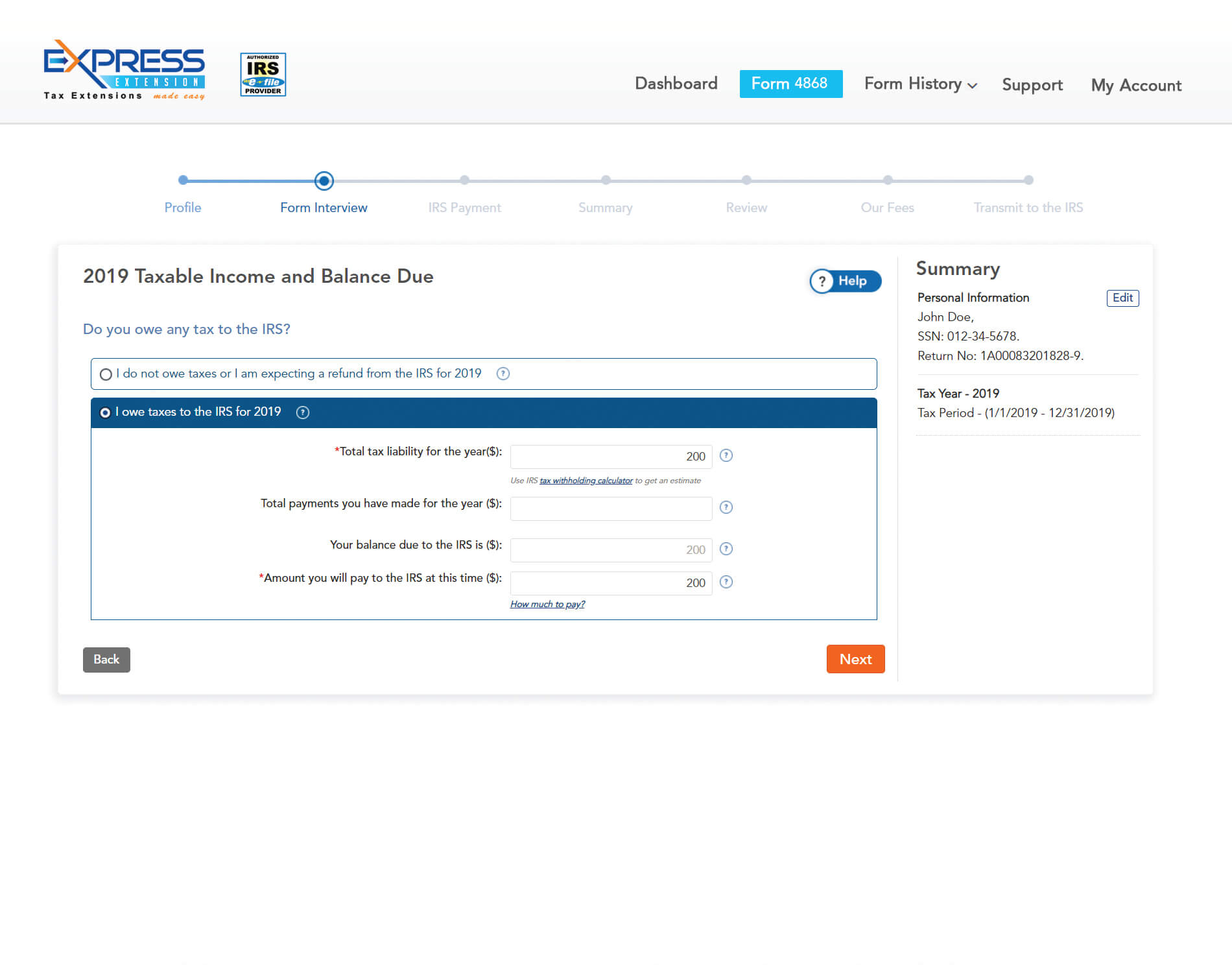
Task: Click the total payments input field
Action: [x=610, y=509]
